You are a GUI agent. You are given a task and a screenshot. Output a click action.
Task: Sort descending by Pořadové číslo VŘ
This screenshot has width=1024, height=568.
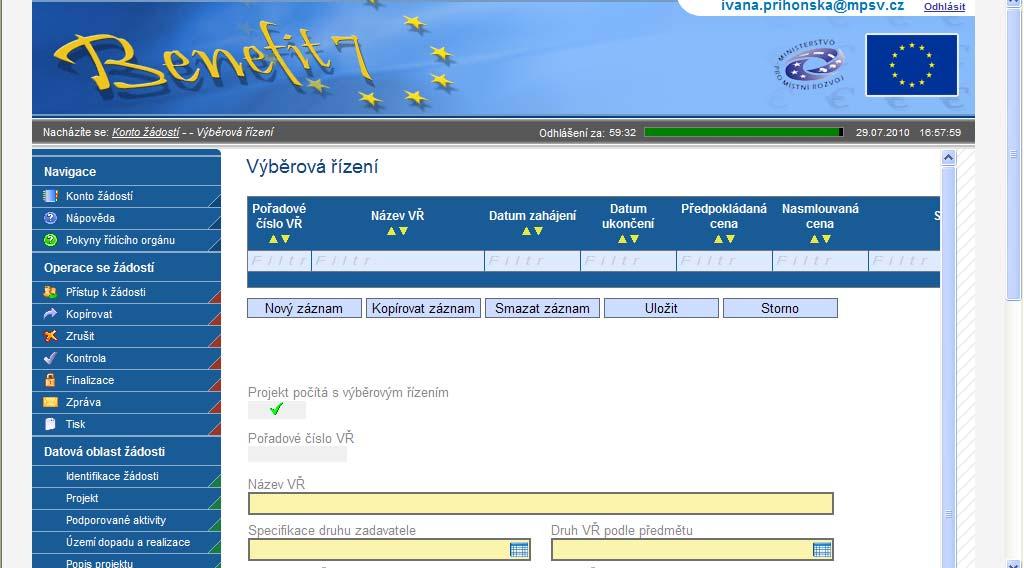pyautogui.click(x=285, y=239)
